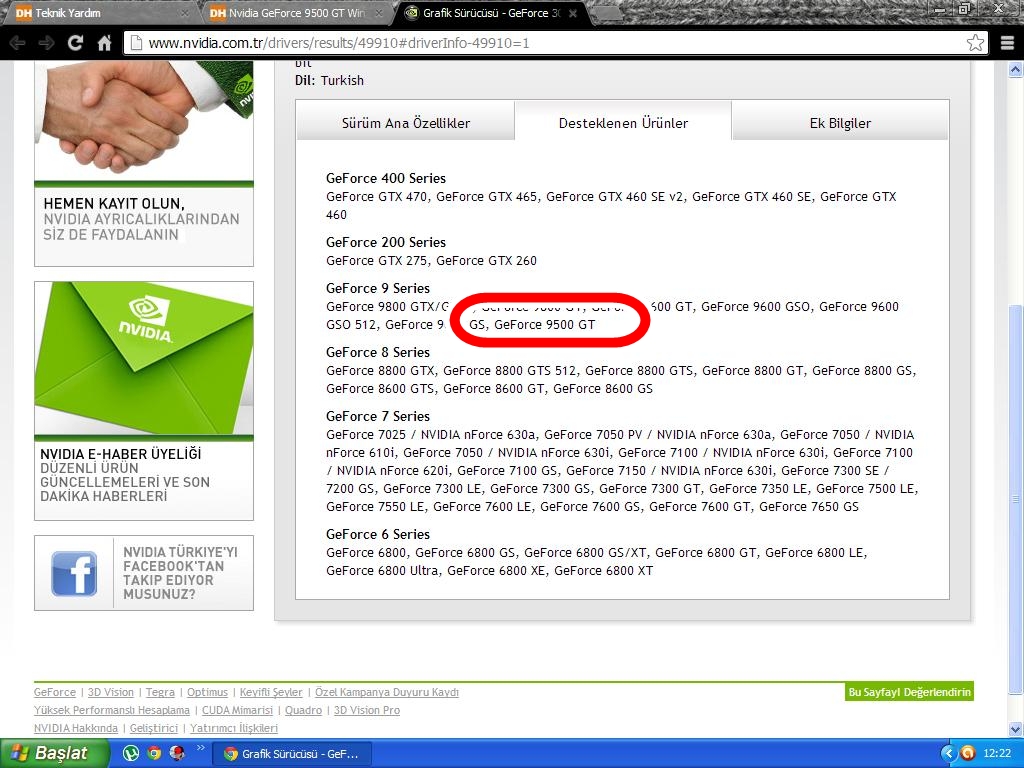Open the Keyifli Şeyler link

coord(271,692)
